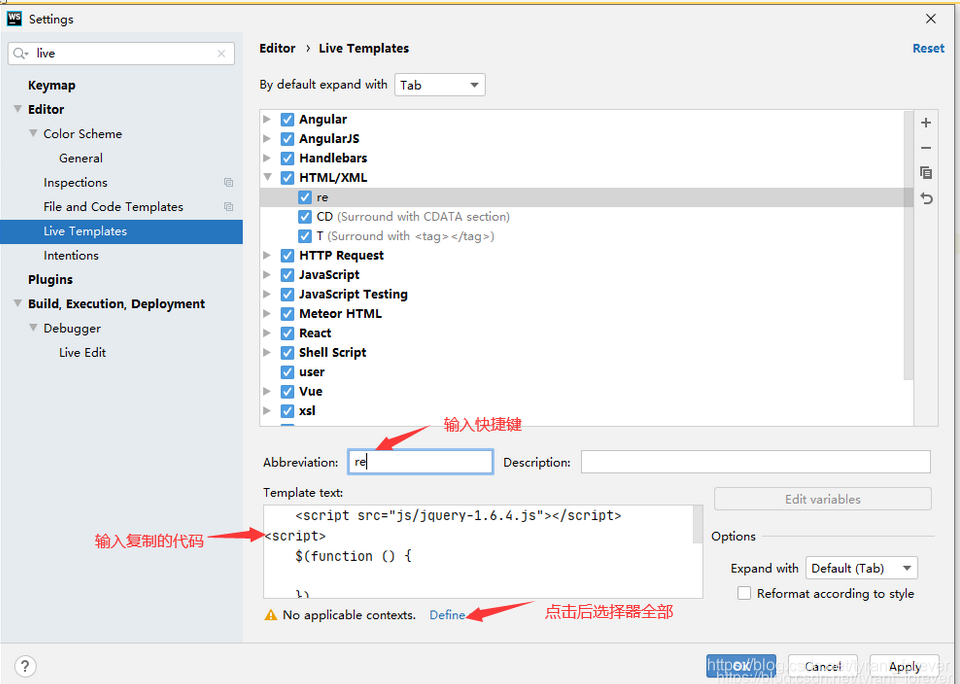Click the Editor breadcrumb
960x684 pixels.
277,48
